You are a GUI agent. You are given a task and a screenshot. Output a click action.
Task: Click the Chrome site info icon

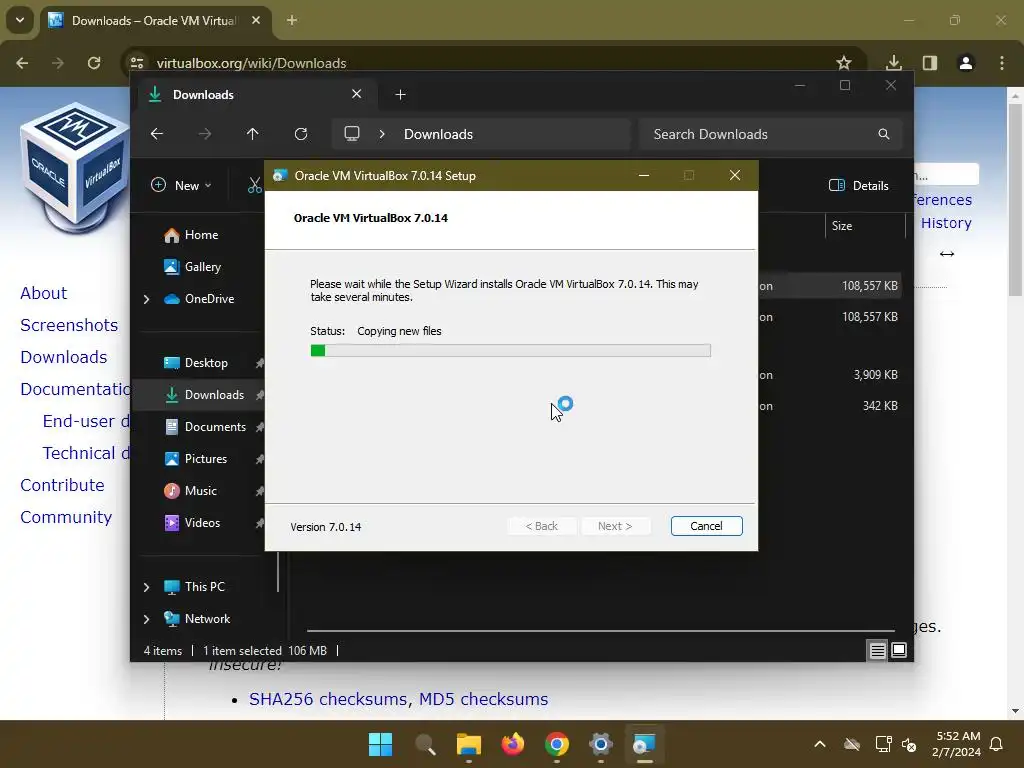click(x=137, y=63)
